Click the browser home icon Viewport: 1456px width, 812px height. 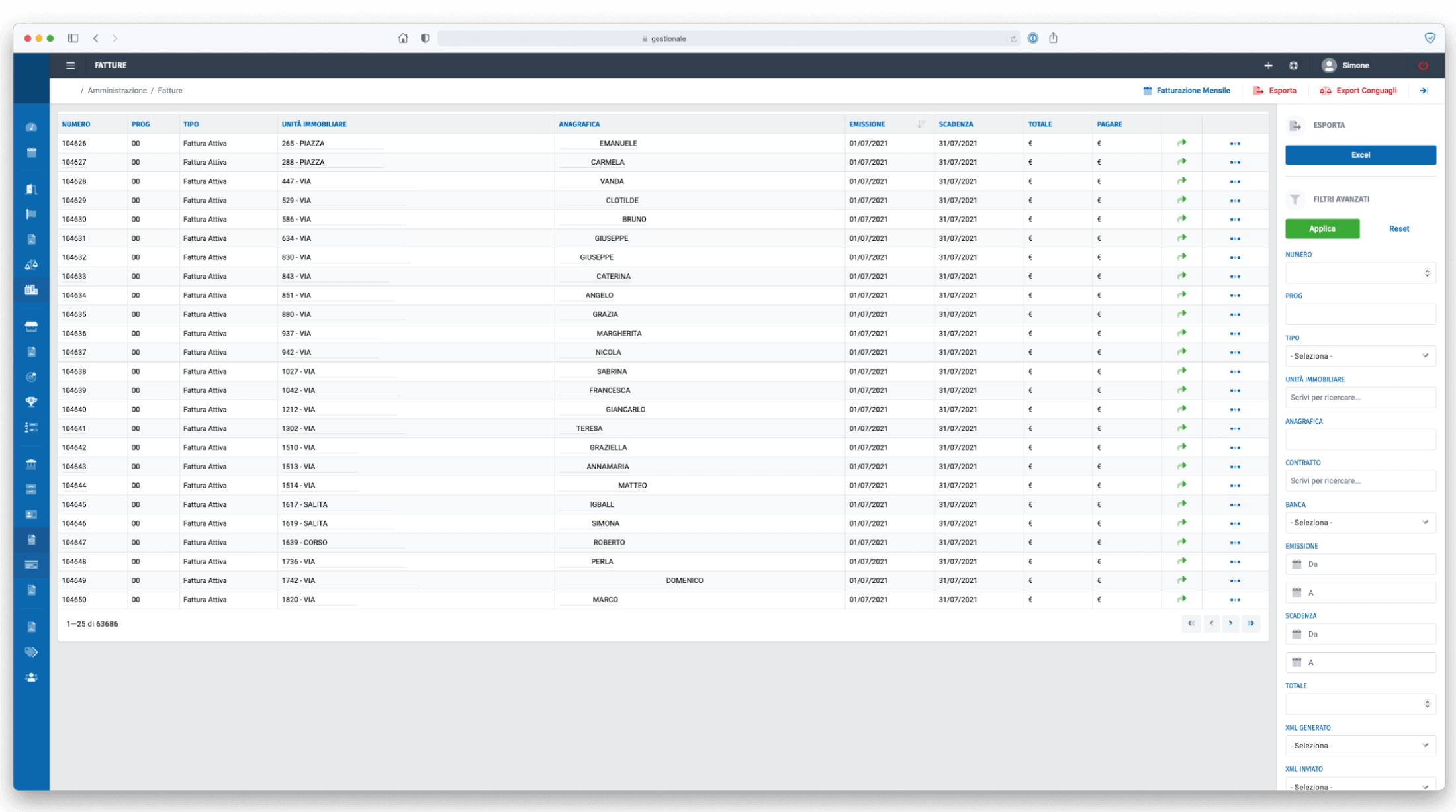(x=403, y=38)
